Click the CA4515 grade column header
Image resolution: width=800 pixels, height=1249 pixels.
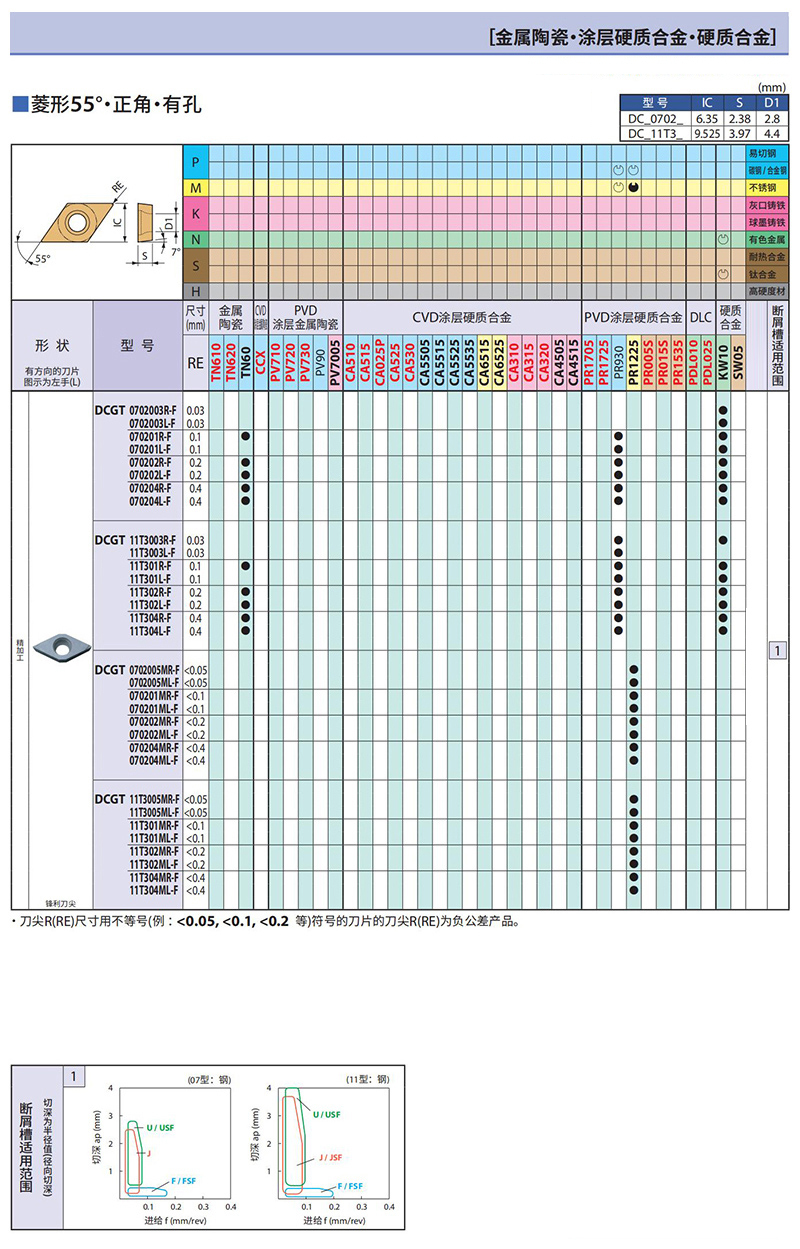pos(574,361)
